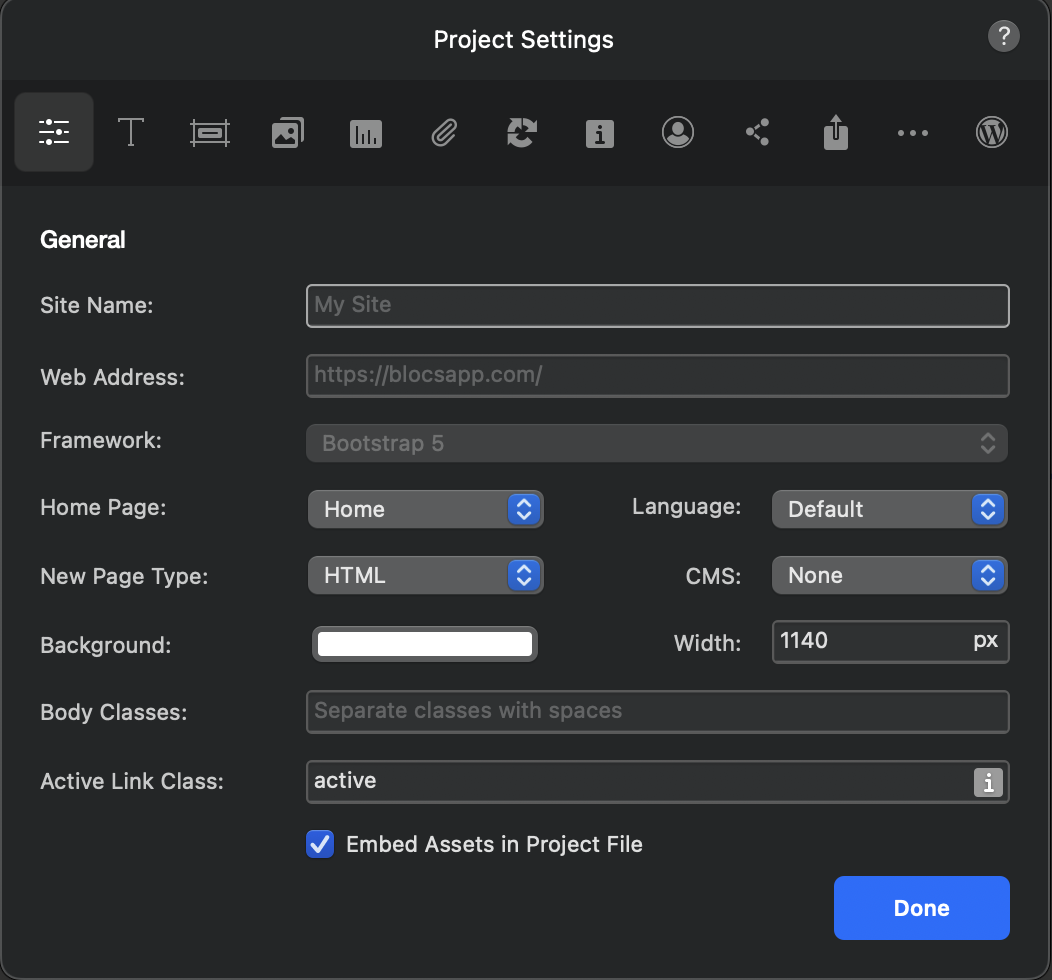The width and height of the screenshot is (1052, 980).
Task: Click the paperclip attachments icon
Action: pos(444,132)
